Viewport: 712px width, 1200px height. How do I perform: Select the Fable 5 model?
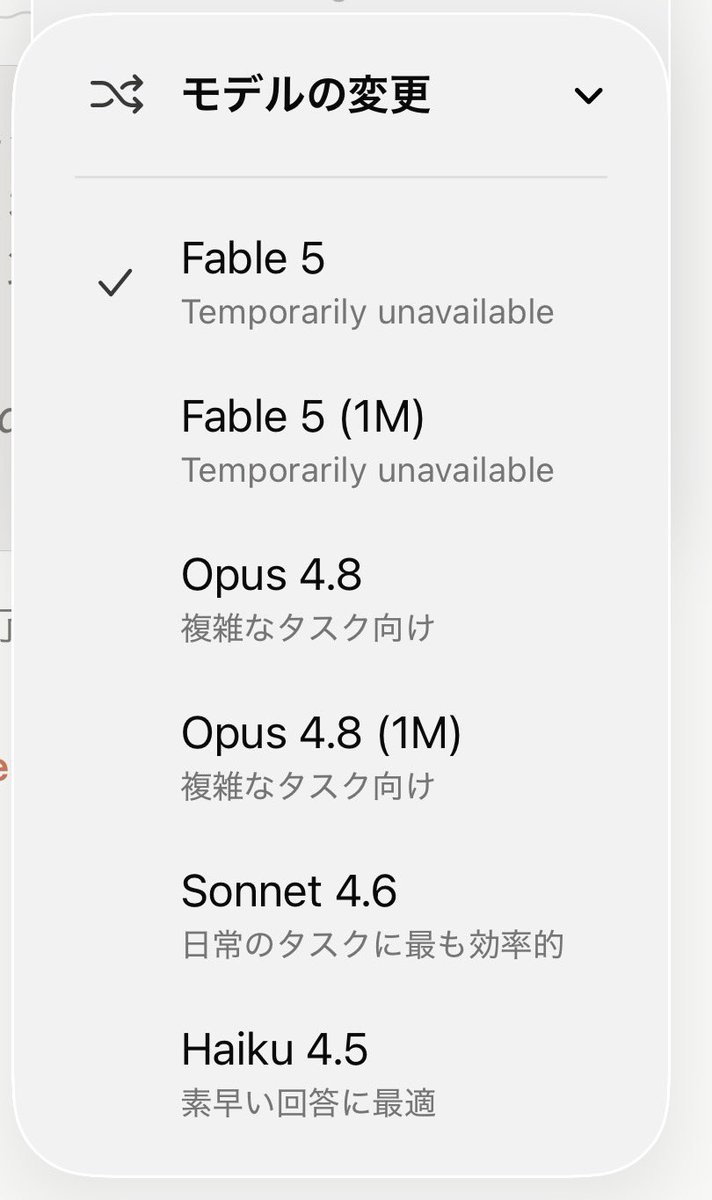[340, 284]
